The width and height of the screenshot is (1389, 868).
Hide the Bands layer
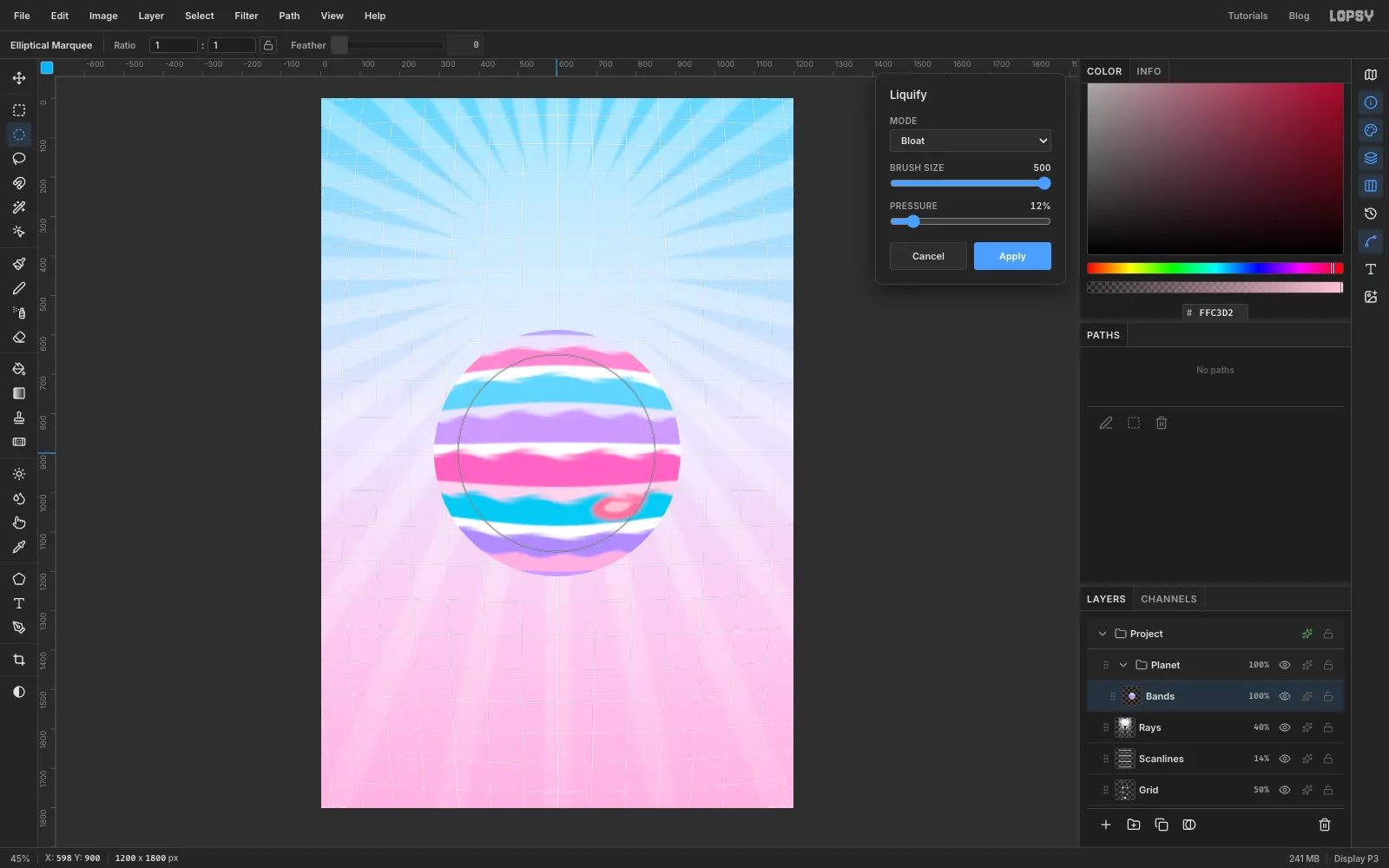pos(1285,696)
